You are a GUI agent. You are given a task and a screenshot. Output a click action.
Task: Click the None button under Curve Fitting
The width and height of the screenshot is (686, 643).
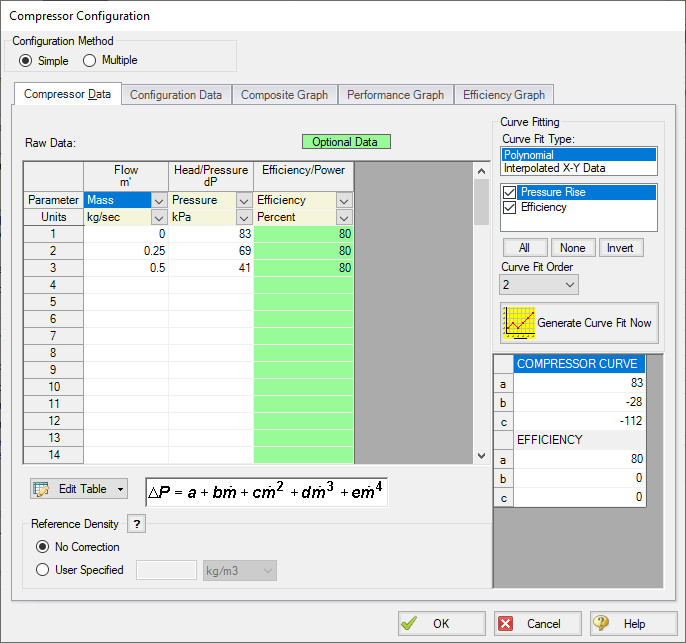pos(573,247)
